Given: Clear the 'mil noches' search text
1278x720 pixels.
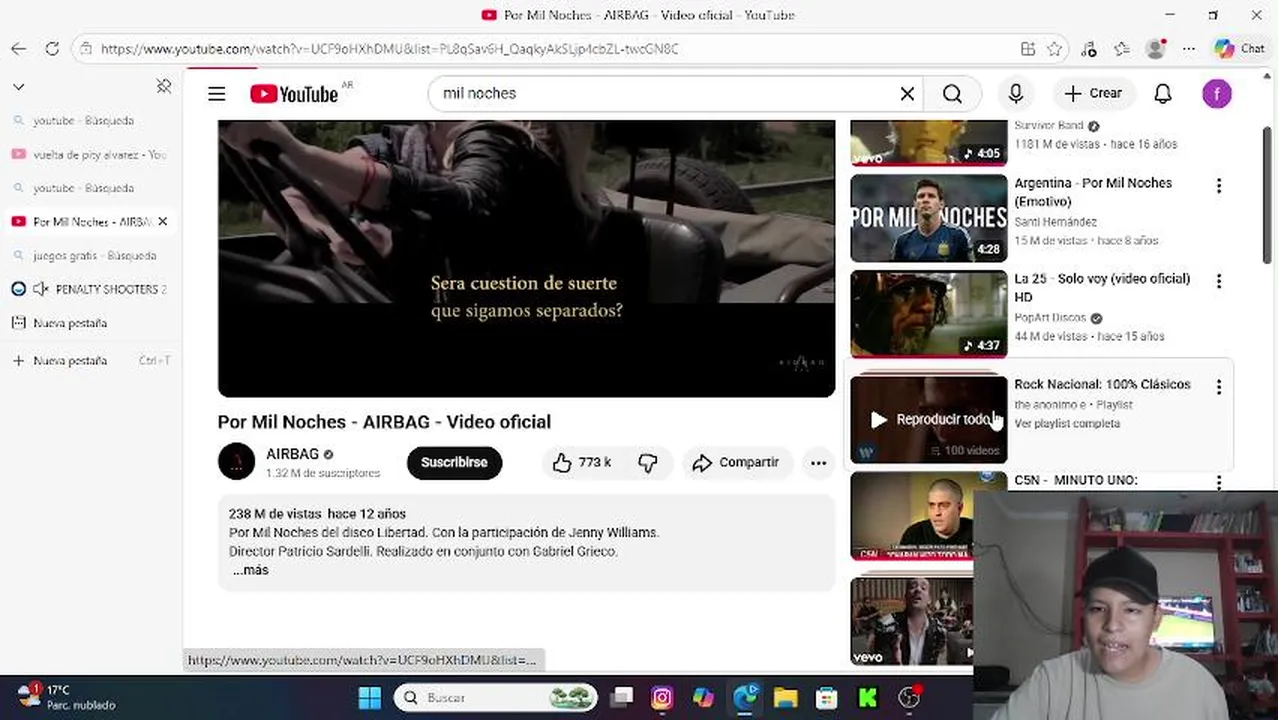Looking at the screenshot, I should [907, 94].
